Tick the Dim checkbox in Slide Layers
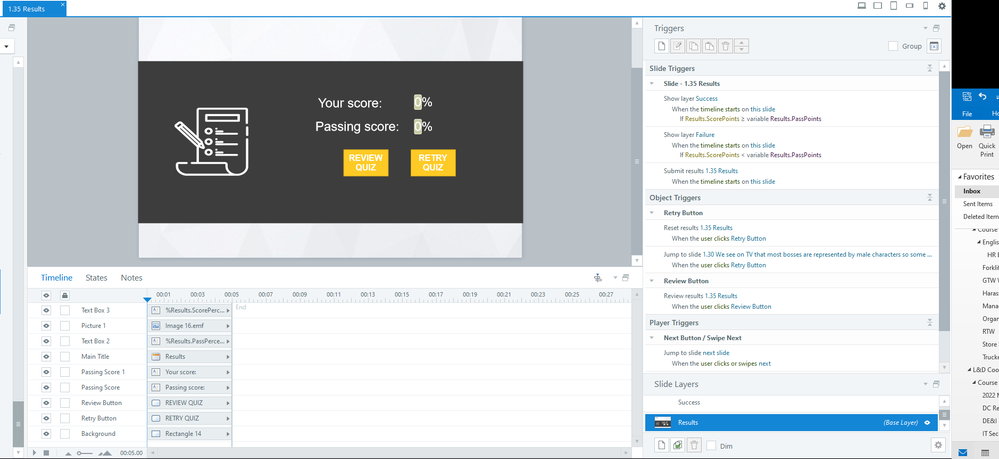Viewport: 999px width, 459px height. [712, 446]
